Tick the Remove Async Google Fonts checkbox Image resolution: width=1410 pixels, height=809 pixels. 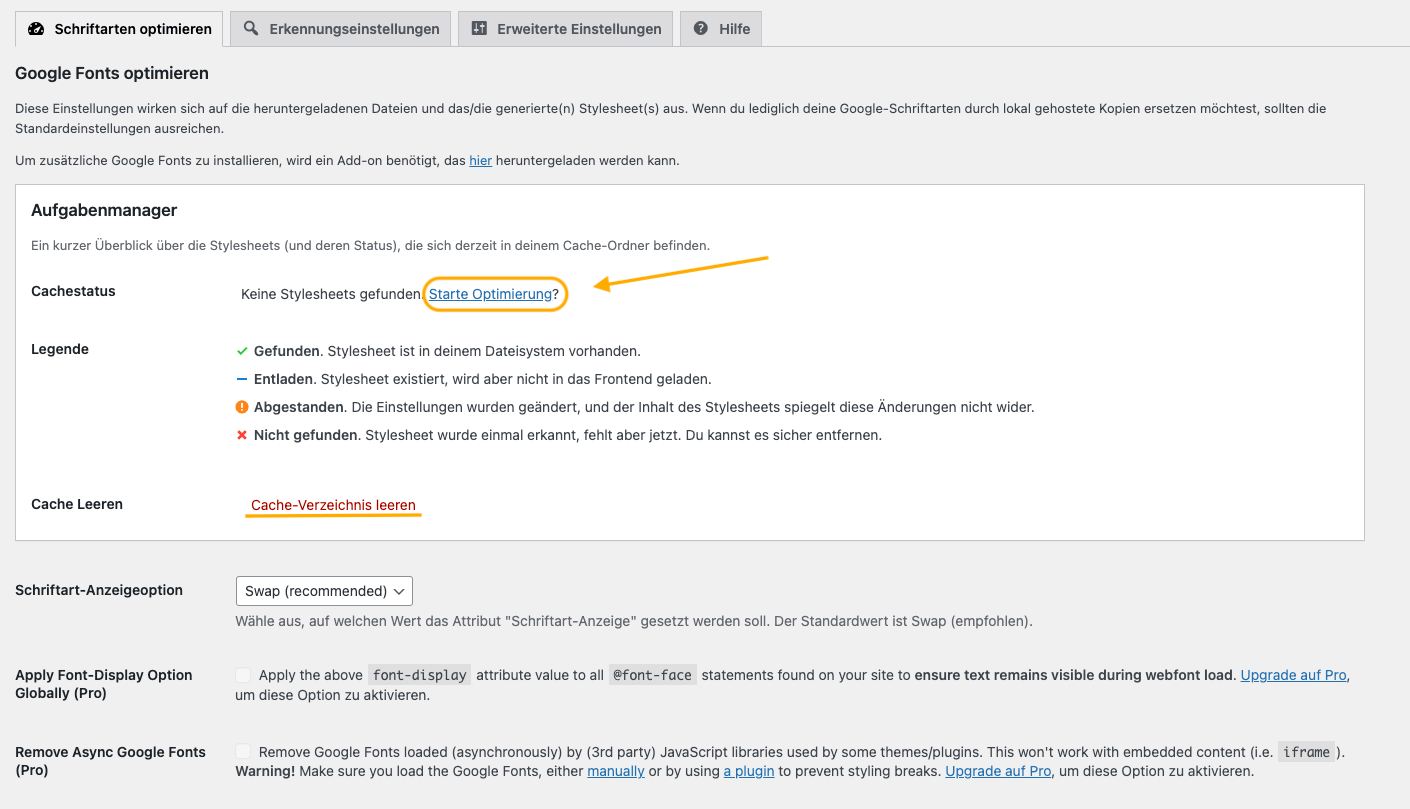tap(244, 751)
